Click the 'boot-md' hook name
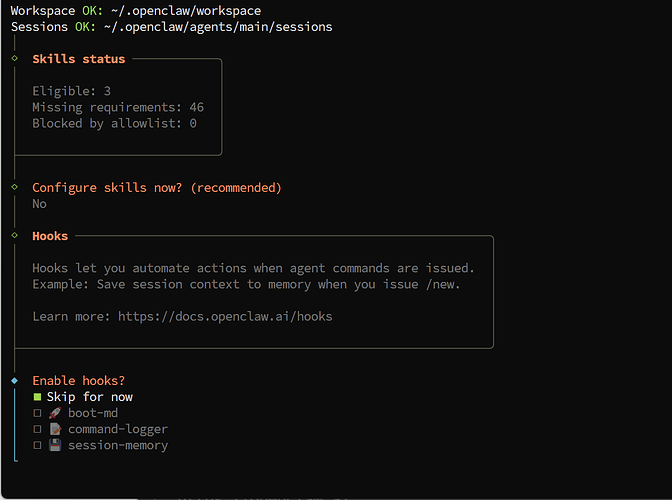 93,413
